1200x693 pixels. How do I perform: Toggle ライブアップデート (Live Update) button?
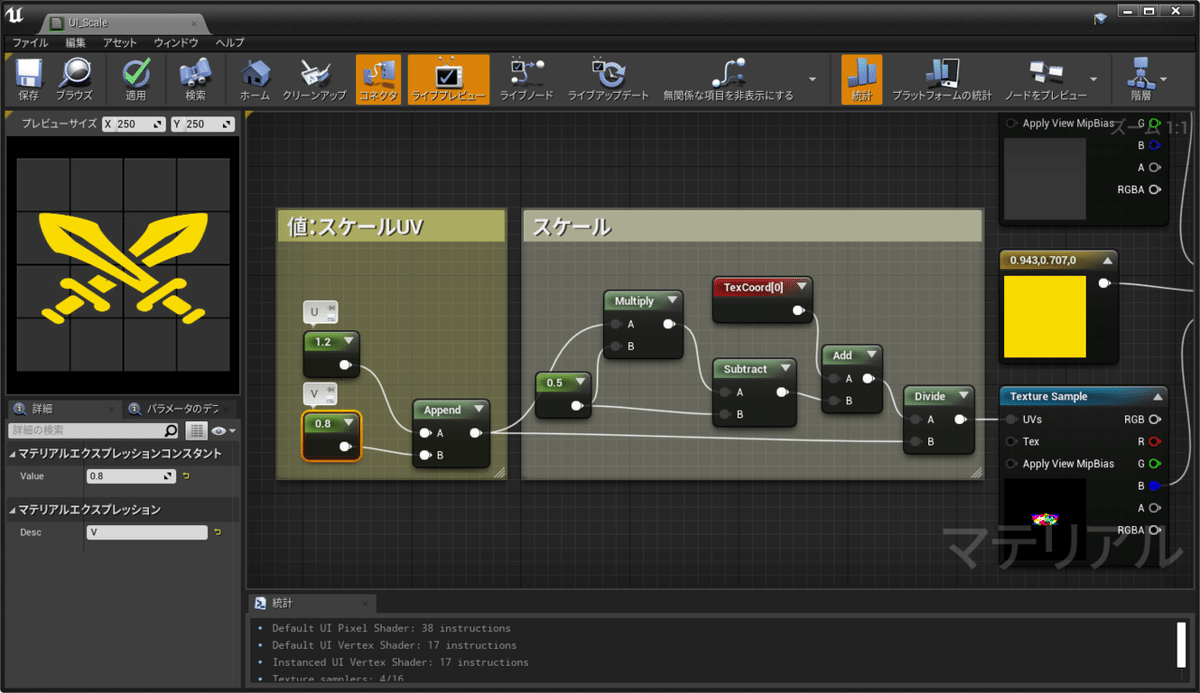608,79
